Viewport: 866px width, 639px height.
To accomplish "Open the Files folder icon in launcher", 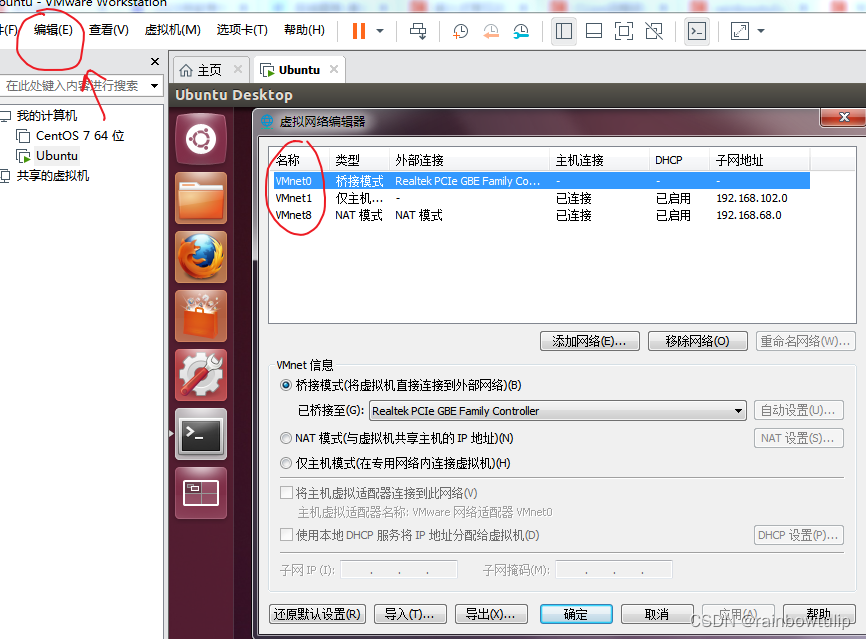I will tap(201, 198).
